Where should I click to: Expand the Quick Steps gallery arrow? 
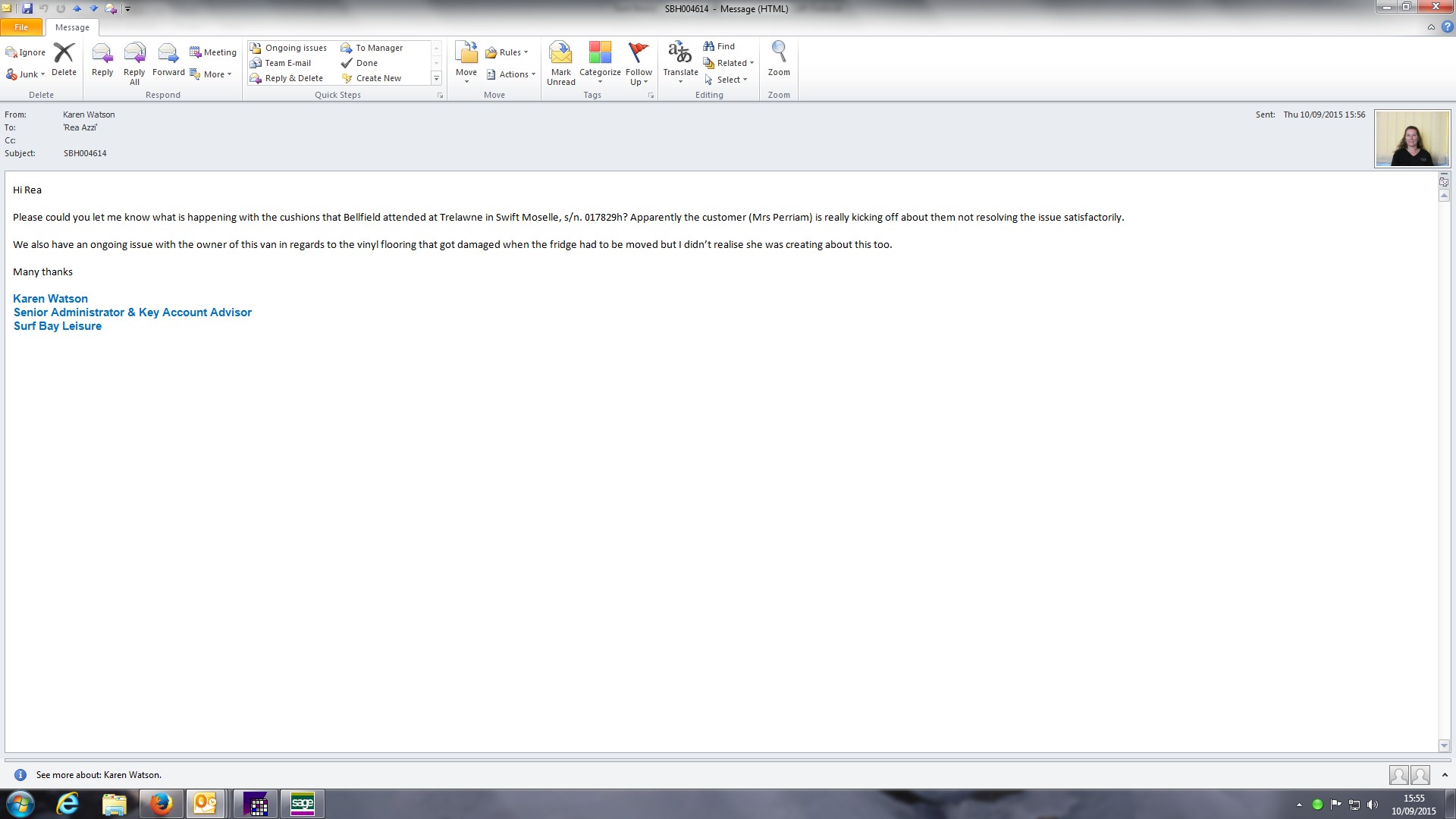point(436,78)
